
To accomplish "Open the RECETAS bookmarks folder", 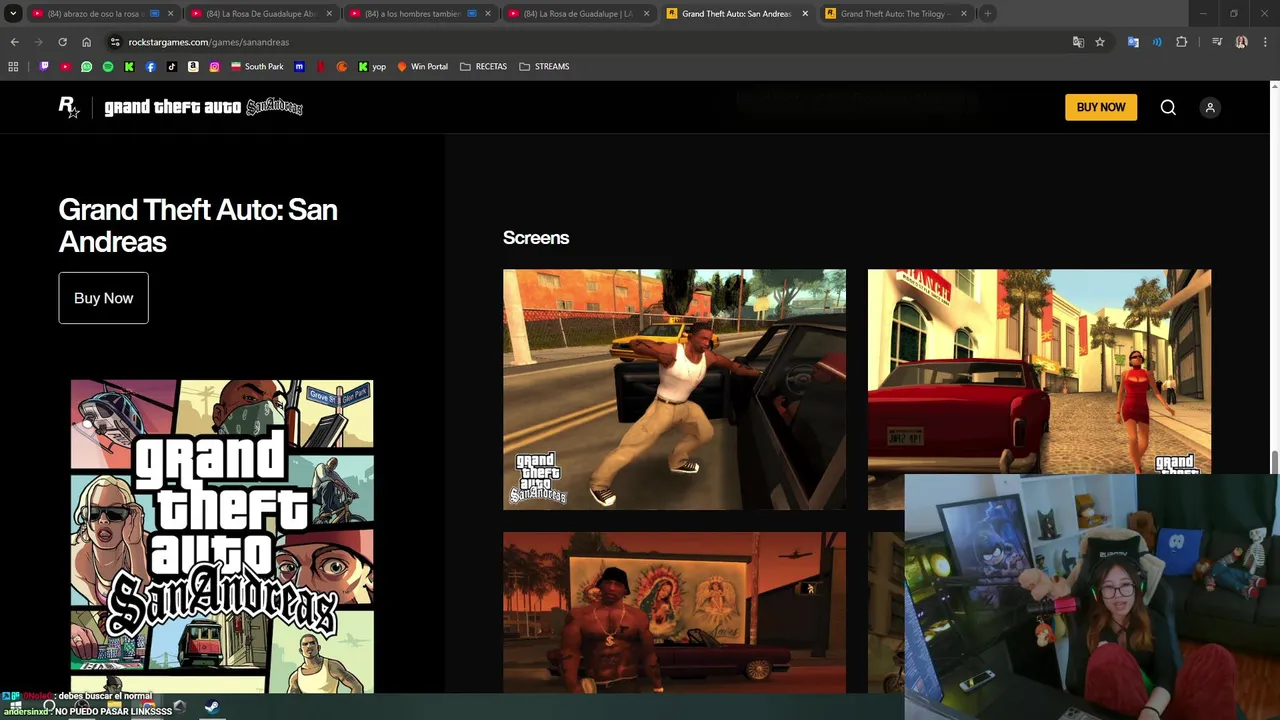I will 483,67.
